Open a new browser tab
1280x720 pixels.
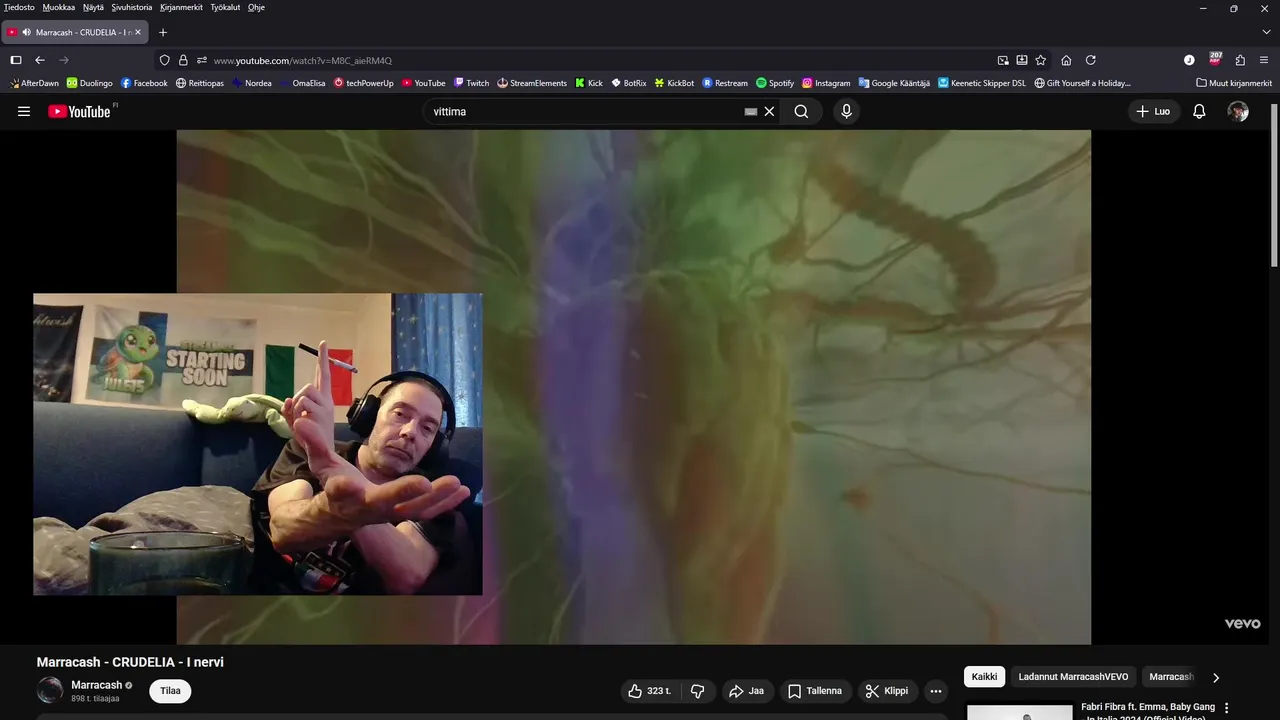[x=163, y=32]
